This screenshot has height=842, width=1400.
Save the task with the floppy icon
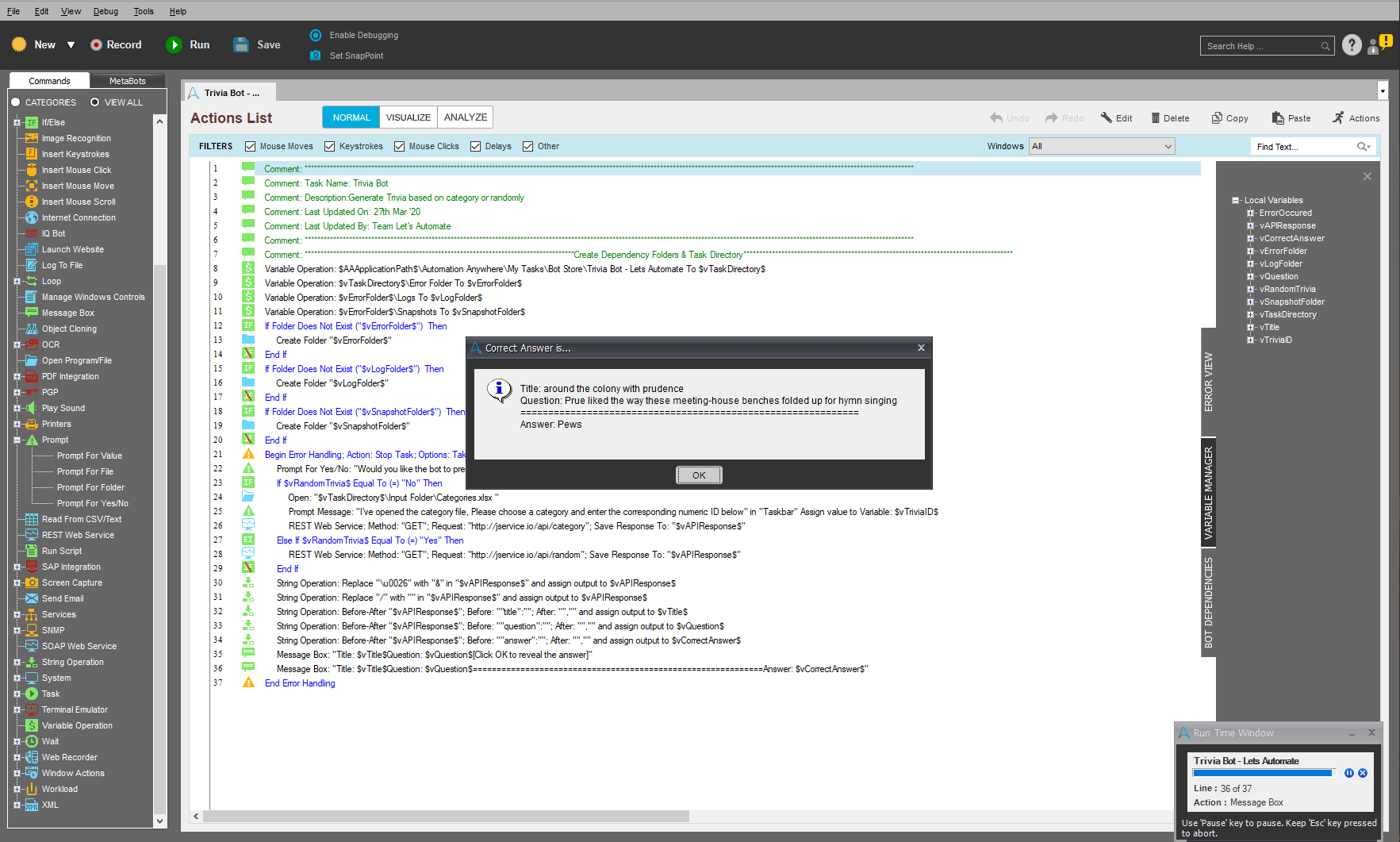point(241,45)
